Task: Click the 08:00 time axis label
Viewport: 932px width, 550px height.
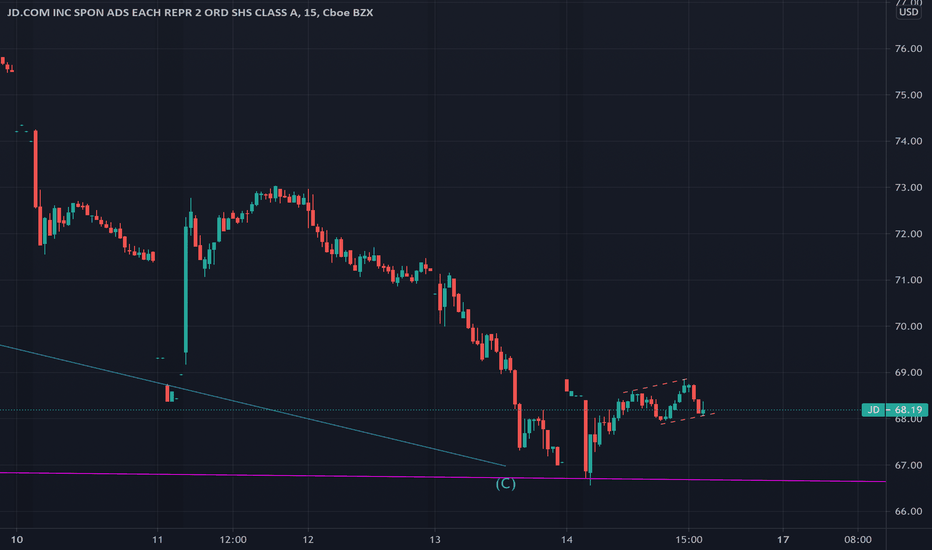Action: click(858, 540)
